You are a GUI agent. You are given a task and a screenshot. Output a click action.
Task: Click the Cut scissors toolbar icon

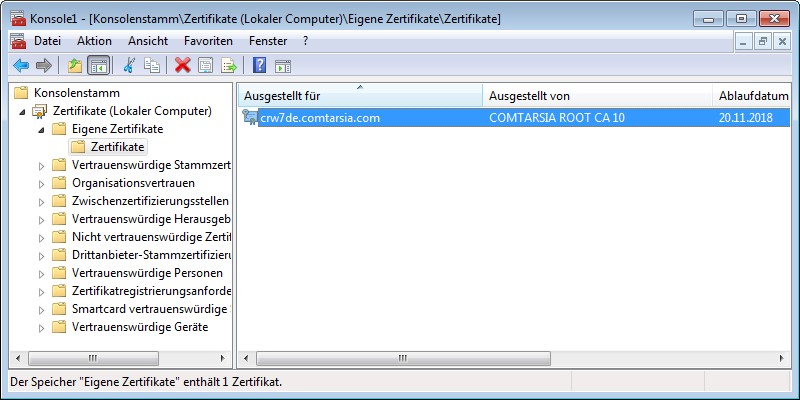129,65
